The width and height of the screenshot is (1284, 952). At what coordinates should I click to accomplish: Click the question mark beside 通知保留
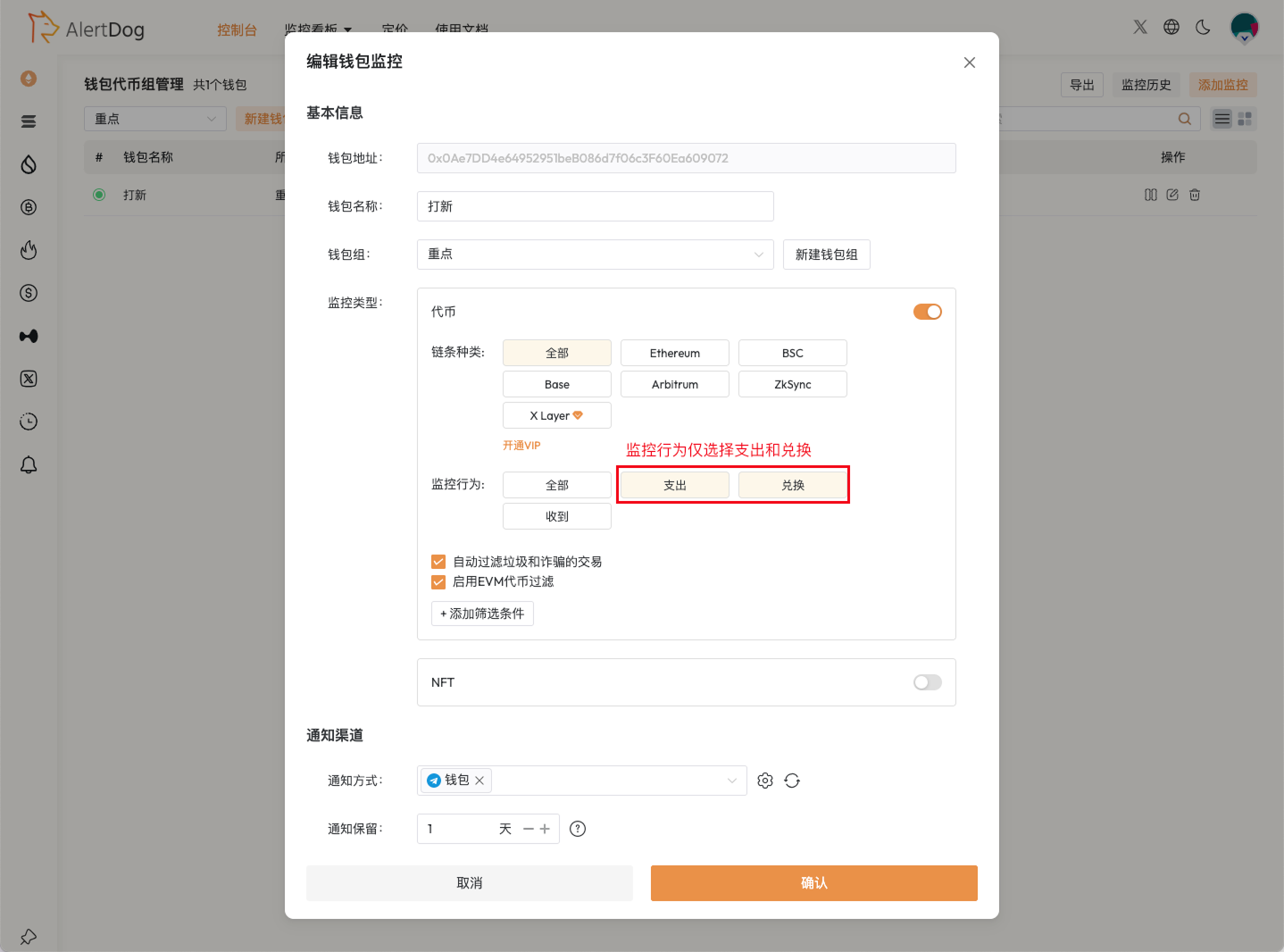pos(577,828)
